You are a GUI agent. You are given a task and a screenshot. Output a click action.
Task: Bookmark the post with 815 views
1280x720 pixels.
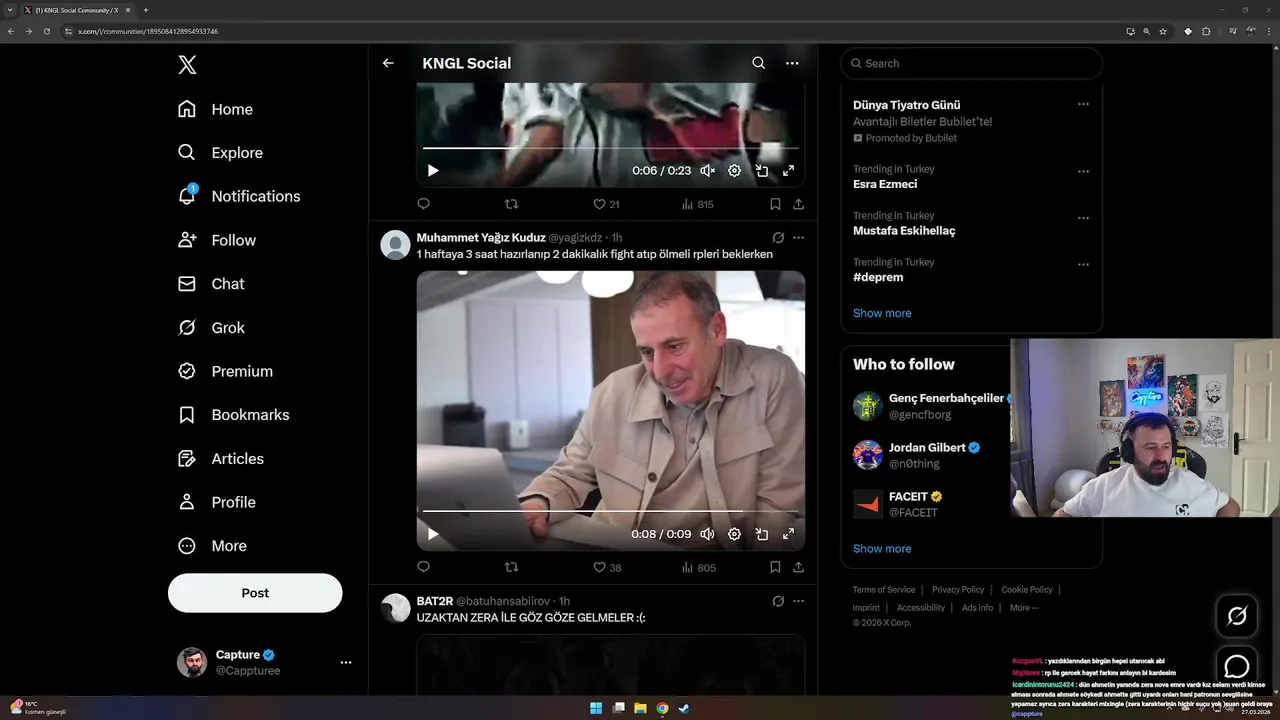[775, 204]
